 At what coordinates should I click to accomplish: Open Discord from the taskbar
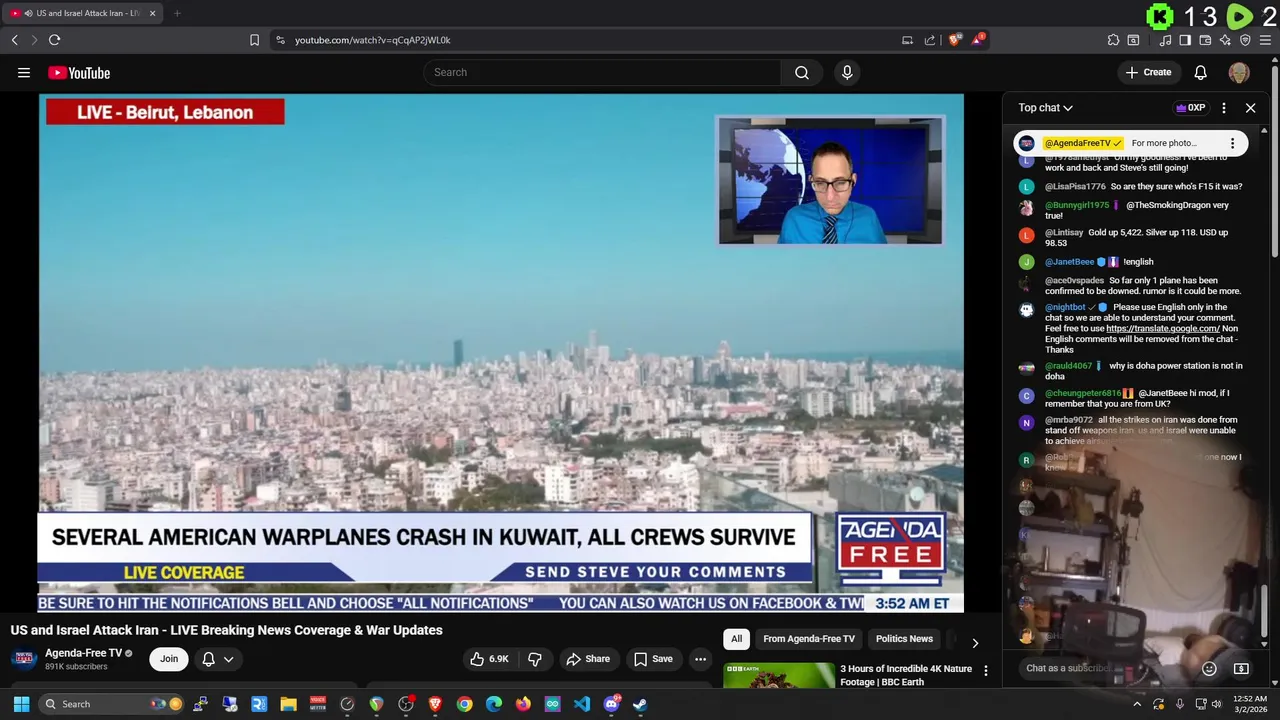tap(611, 704)
